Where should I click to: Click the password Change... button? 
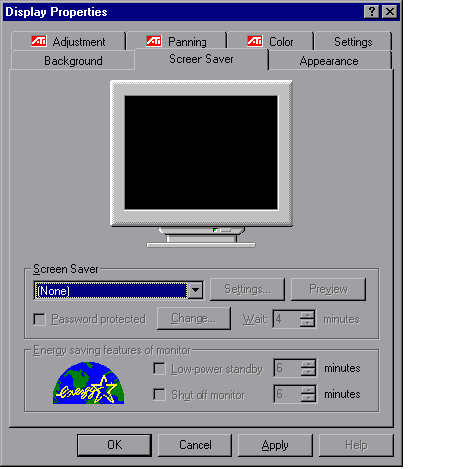(194, 318)
